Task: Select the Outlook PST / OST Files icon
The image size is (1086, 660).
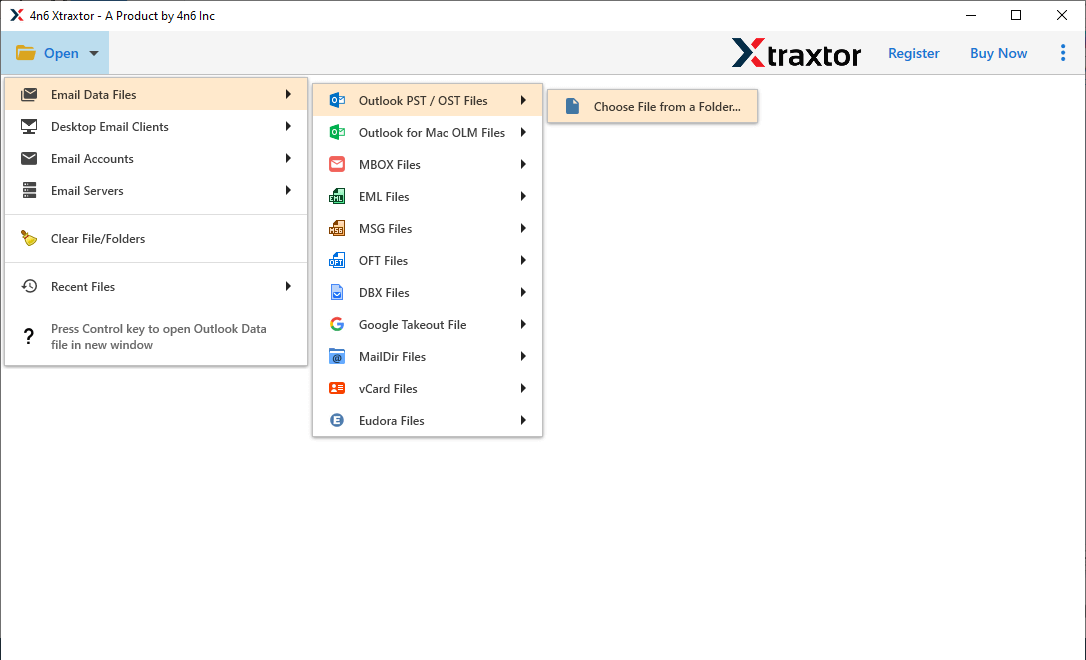Action: (x=337, y=100)
